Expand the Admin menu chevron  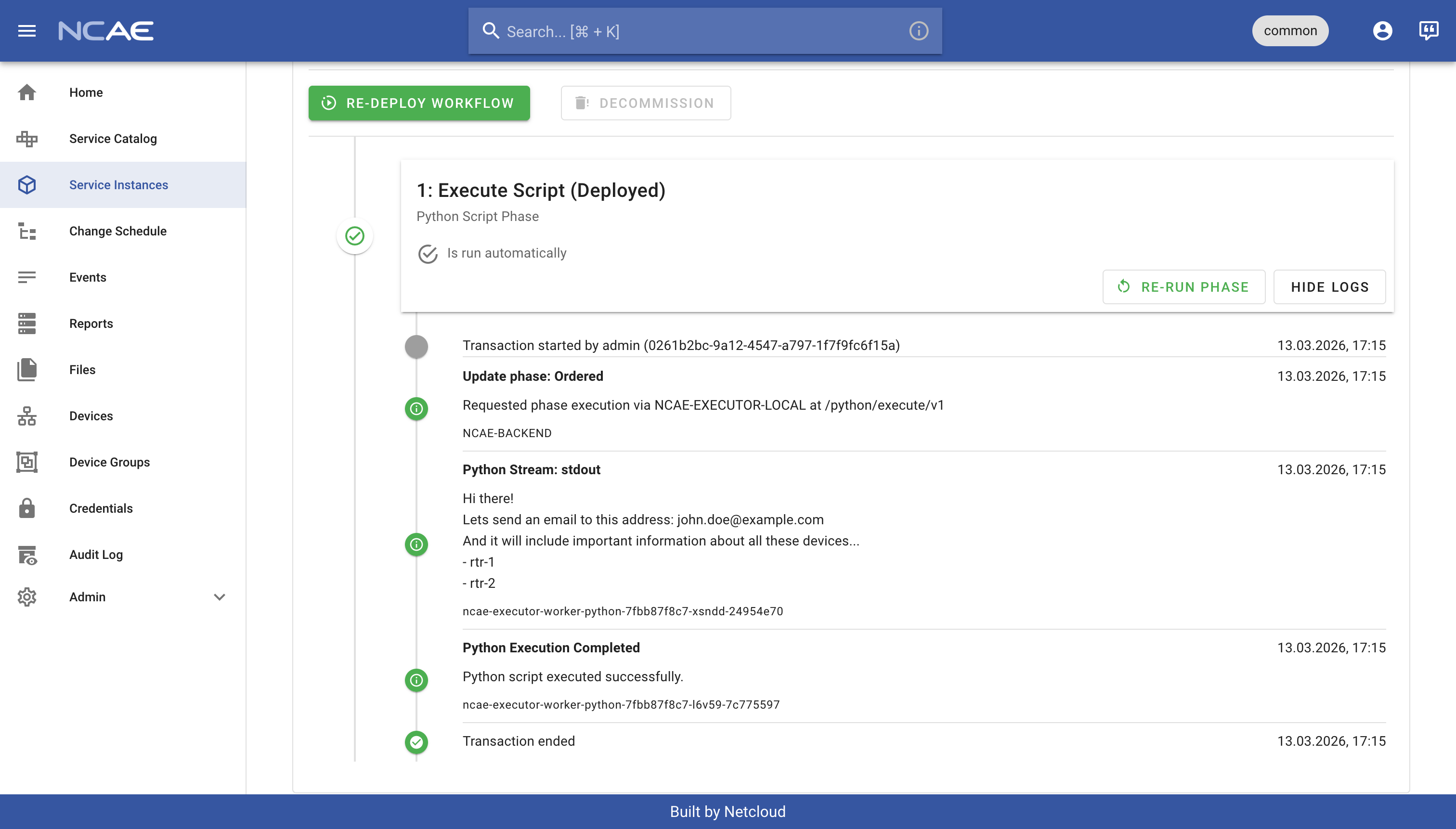[220, 596]
